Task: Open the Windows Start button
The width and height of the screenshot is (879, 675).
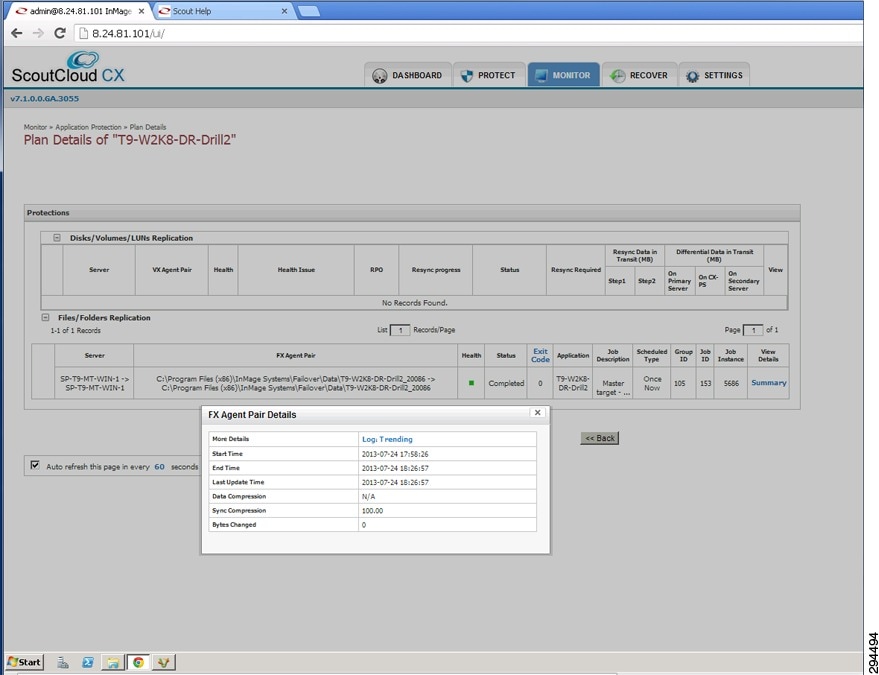Action: tap(24, 662)
